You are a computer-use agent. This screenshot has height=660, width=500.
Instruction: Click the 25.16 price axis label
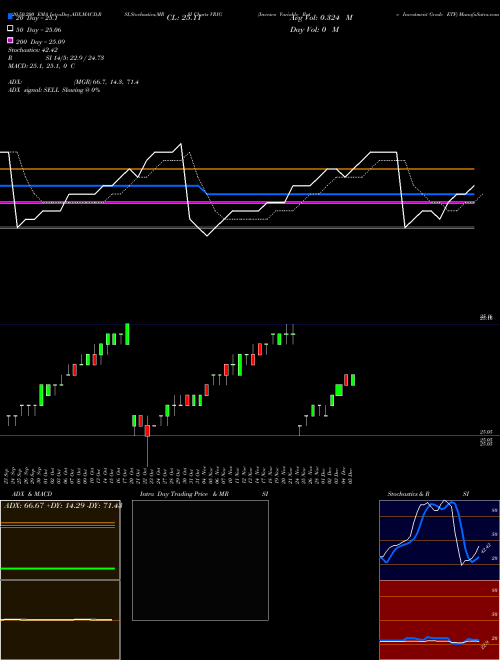(486, 318)
